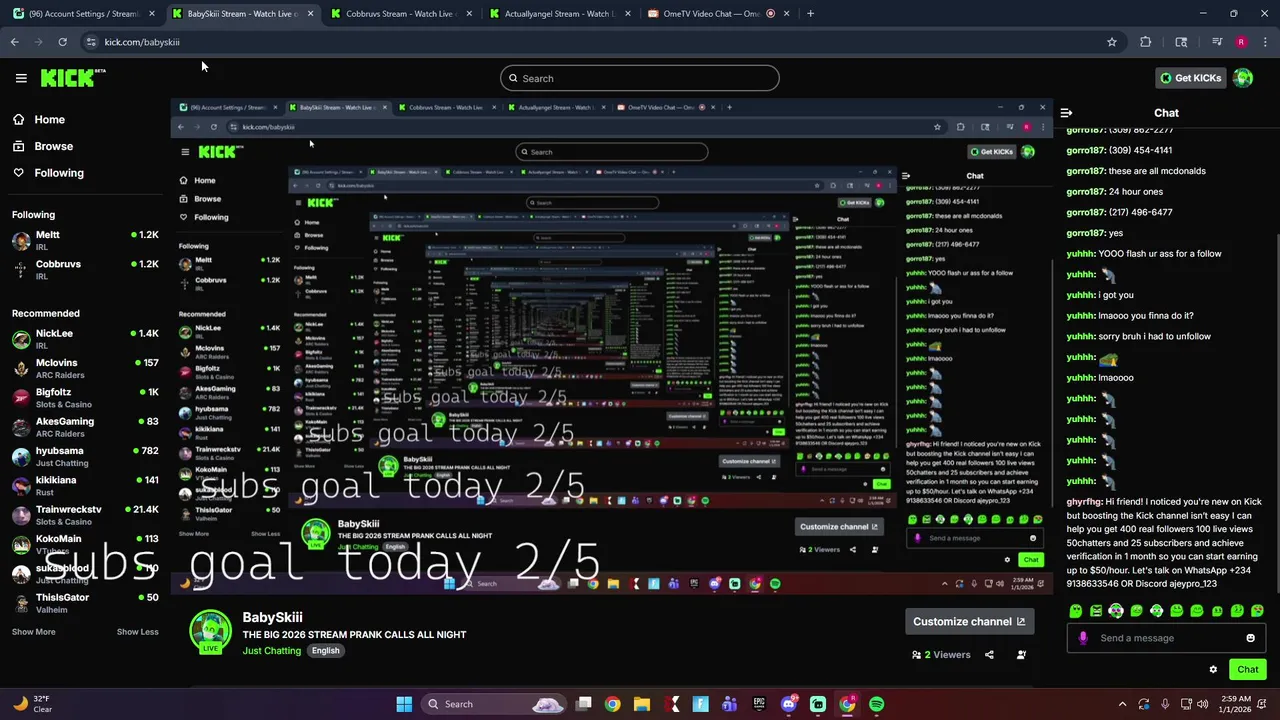Screen dimensions: 1280x720
Task: Open File Explorer from taskbar
Action: coord(642,704)
